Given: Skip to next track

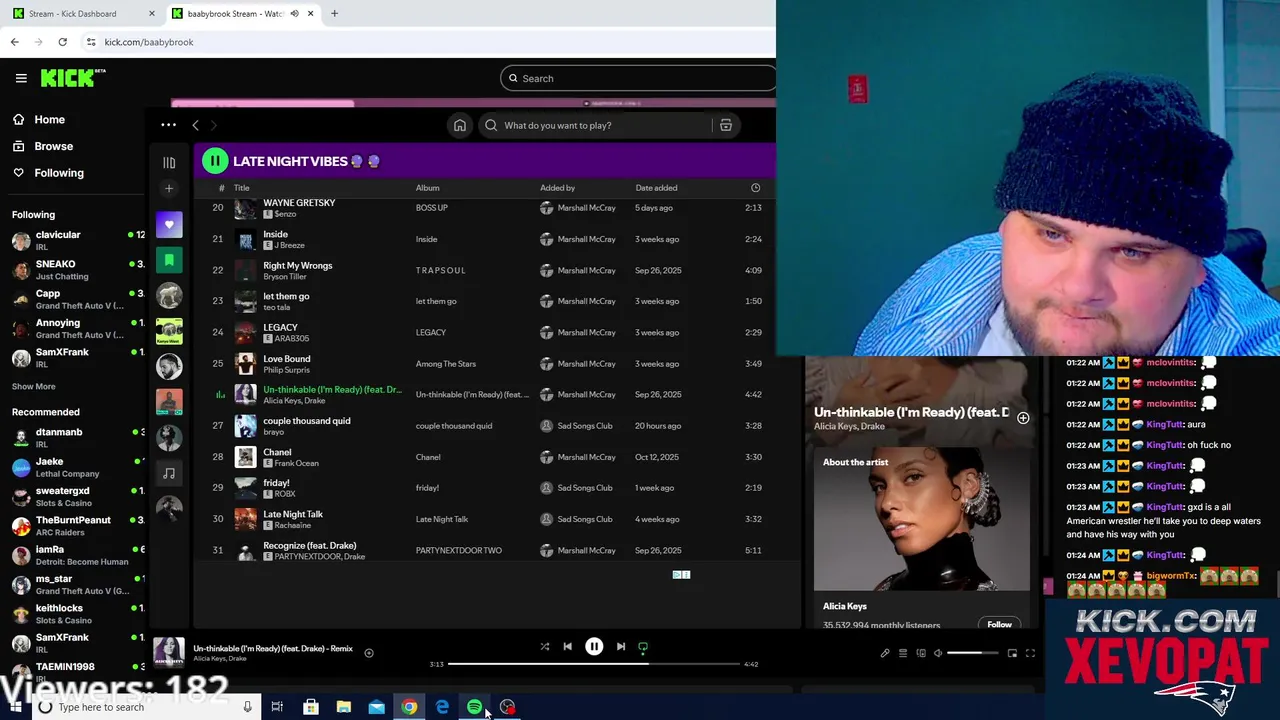Looking at the screenshot, I should (x=621, y=646).
